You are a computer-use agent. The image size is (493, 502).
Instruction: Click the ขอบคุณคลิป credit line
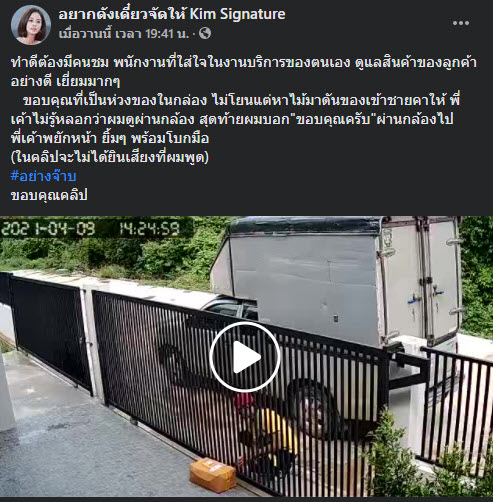49,195
